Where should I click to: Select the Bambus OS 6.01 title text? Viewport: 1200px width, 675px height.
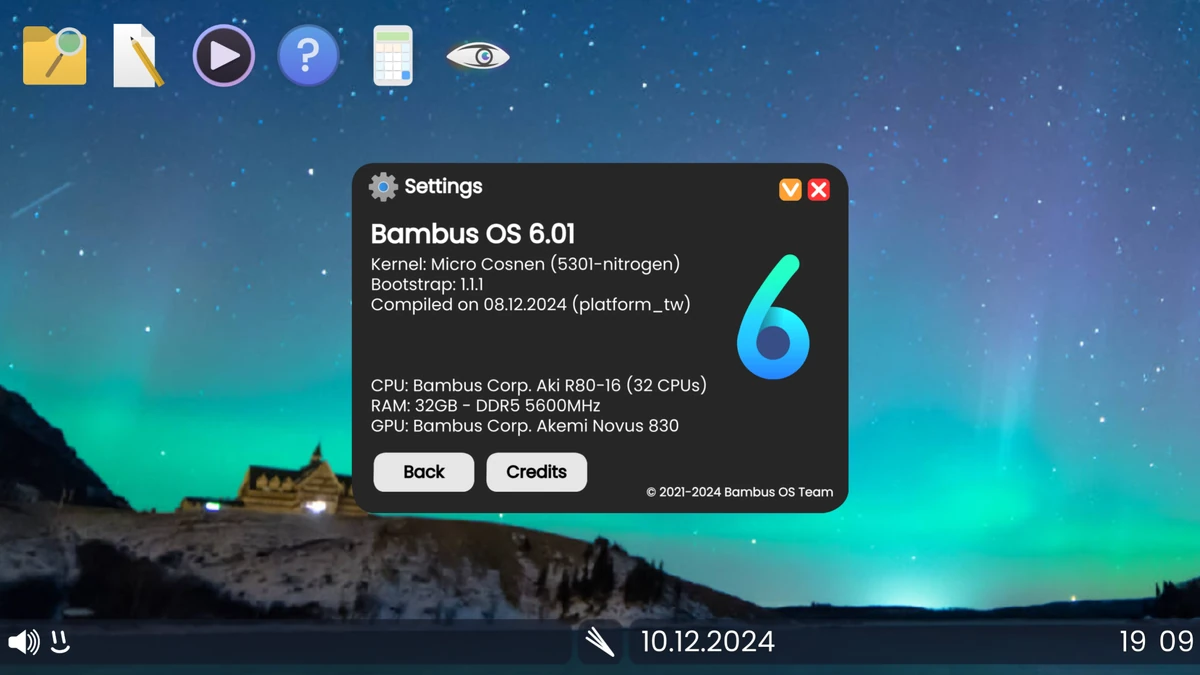pyautogui.click(x=473, y=234)
